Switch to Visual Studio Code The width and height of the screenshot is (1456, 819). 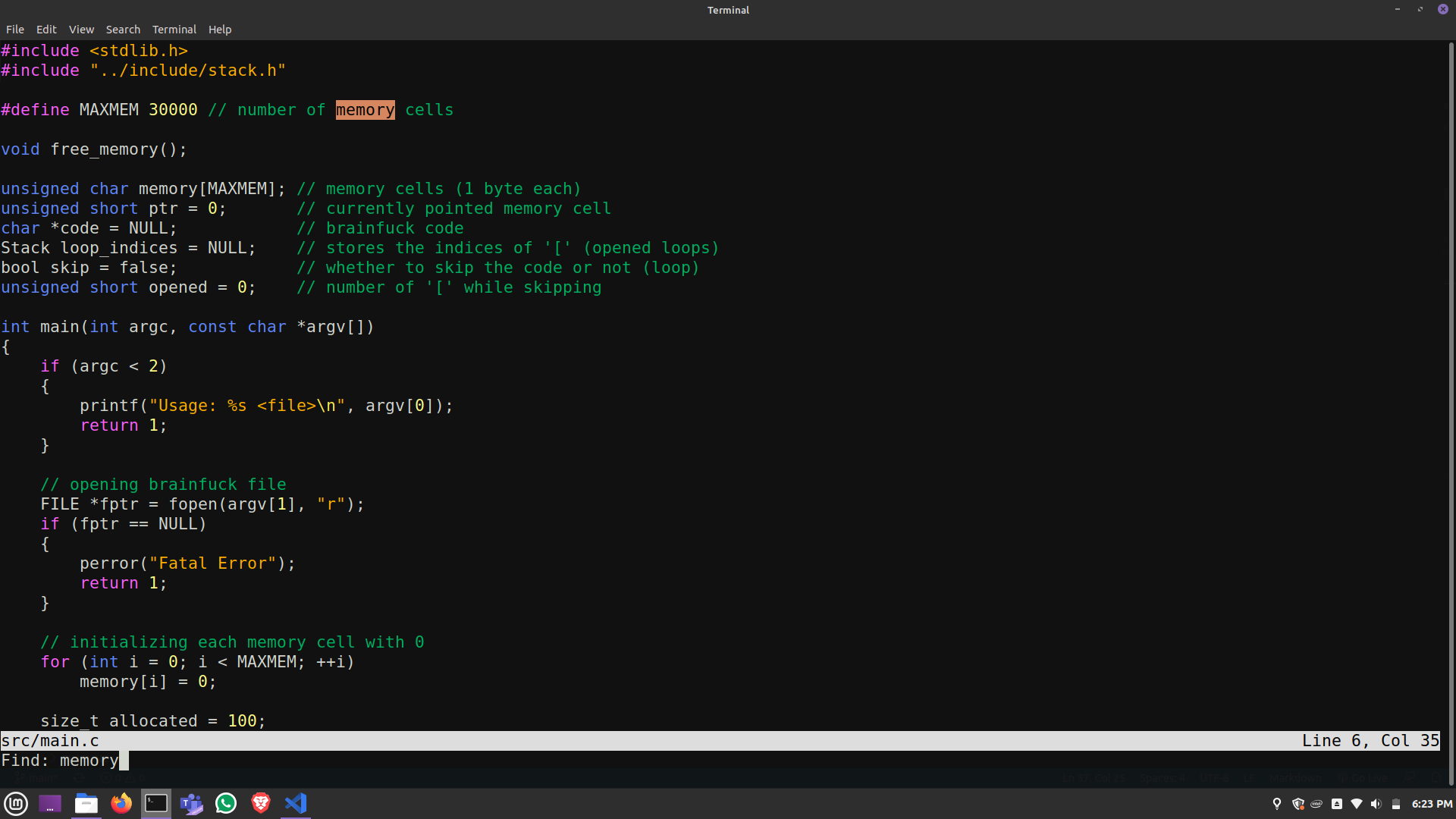tap(296, 803)
